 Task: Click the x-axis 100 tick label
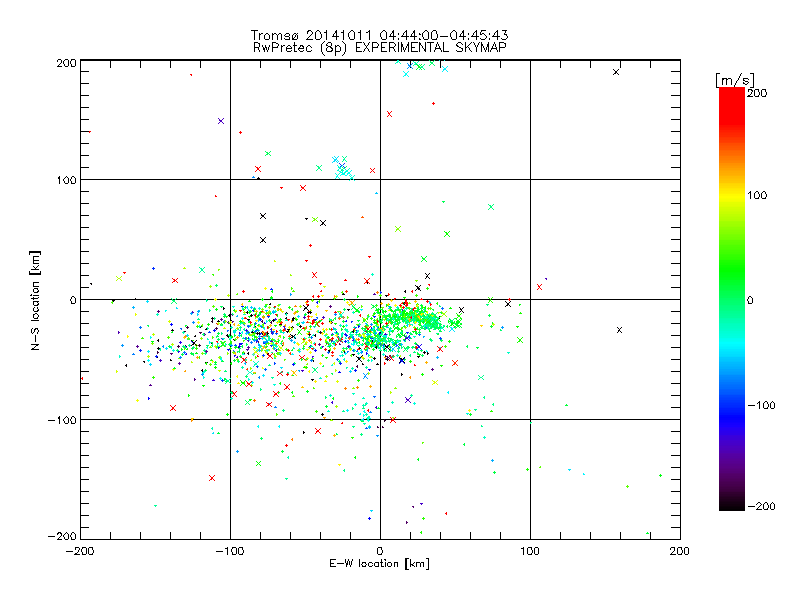tap(529, 550)
